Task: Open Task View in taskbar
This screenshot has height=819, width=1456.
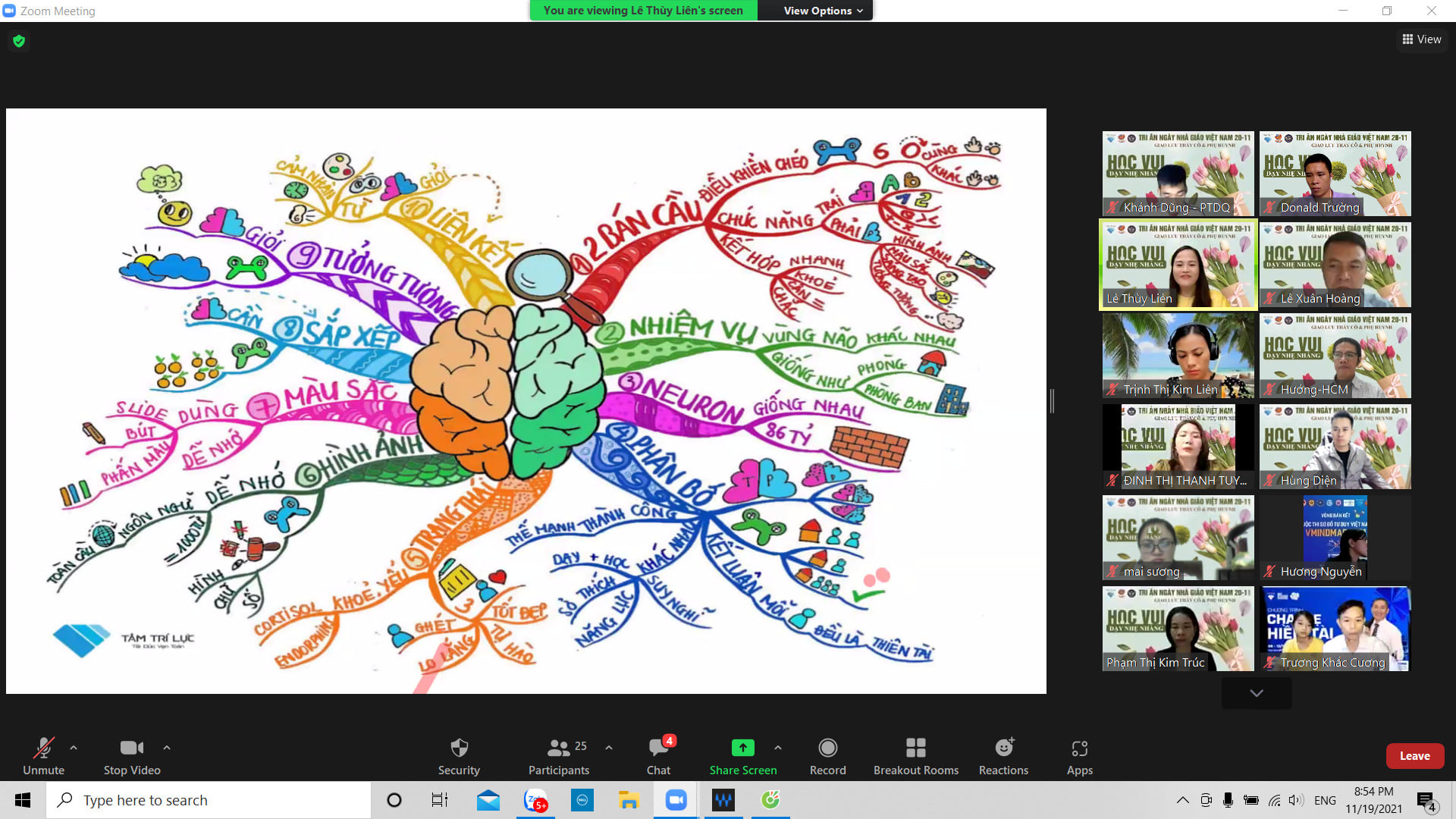Action: [440, 800]
